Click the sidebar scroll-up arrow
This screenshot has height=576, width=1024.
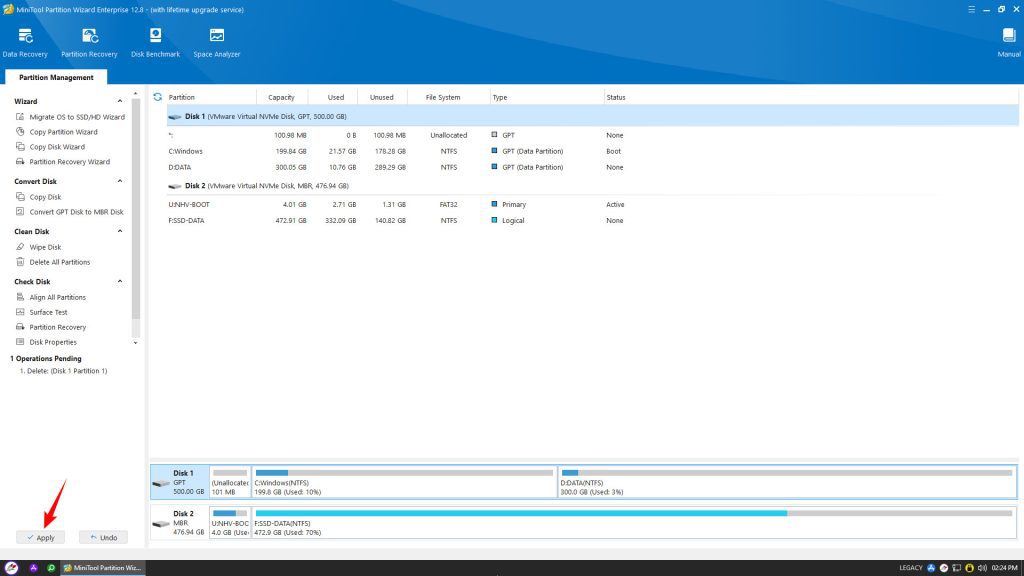point(136,94)
